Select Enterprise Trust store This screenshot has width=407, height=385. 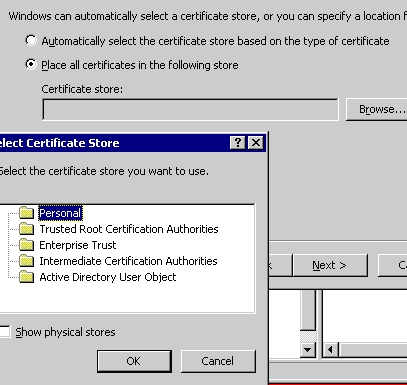coord(78,245)
